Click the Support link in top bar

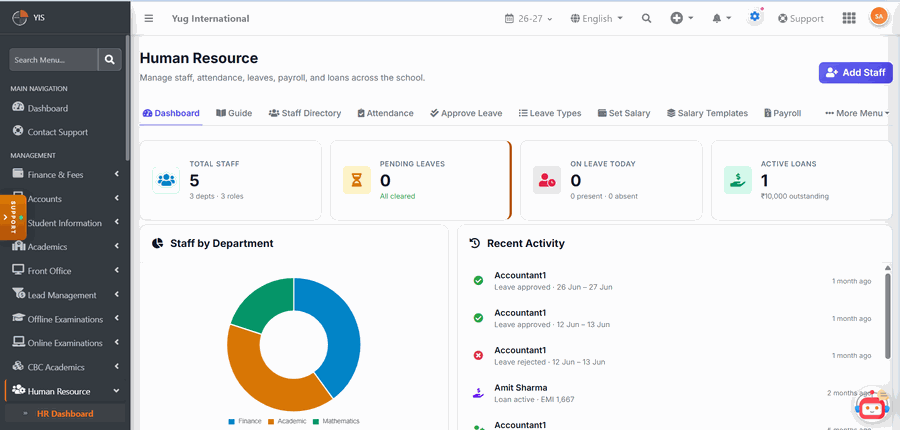pos(801,18)
